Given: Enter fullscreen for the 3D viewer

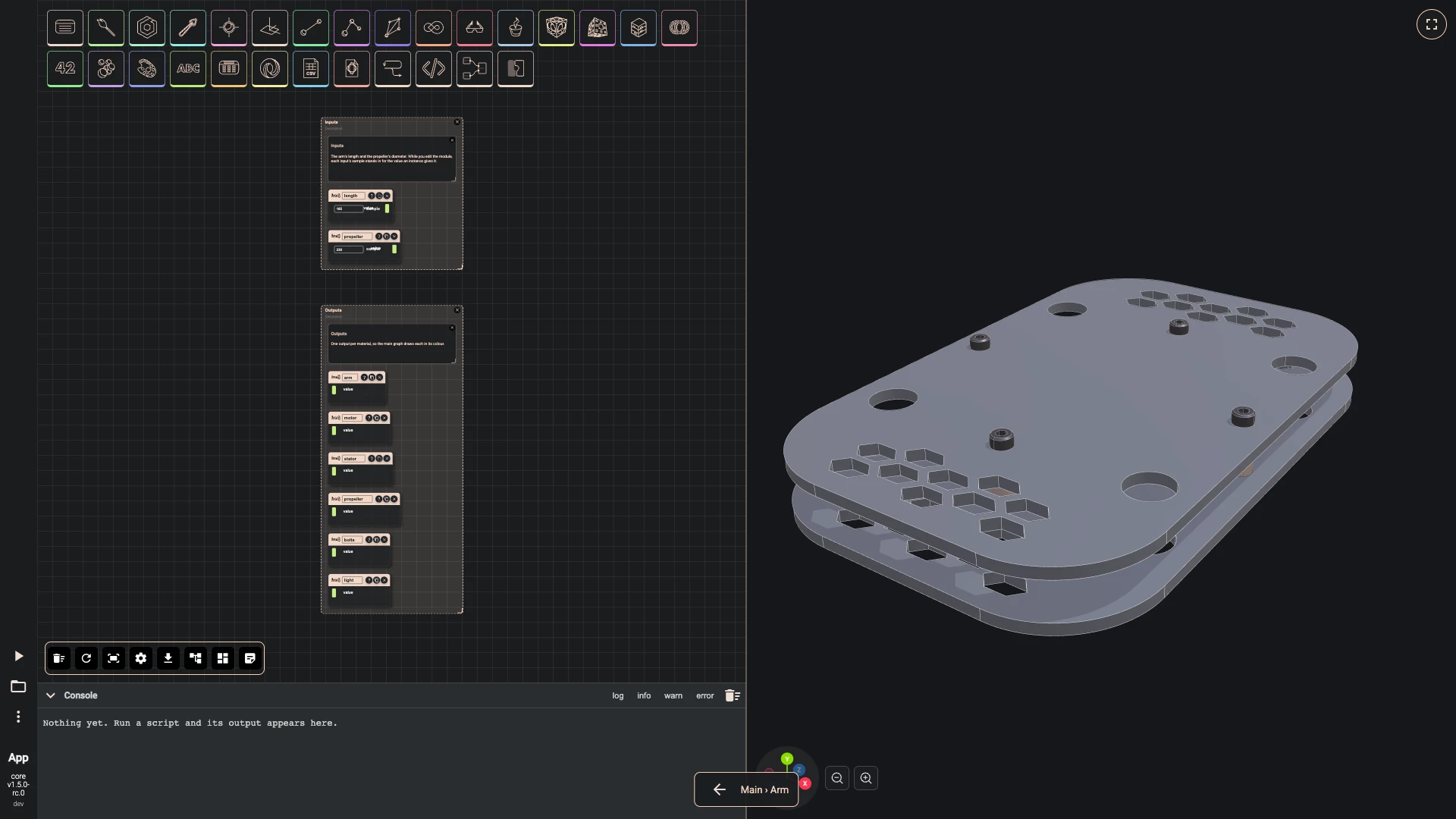Looking at the screenshot, I should pos(1432,24).
